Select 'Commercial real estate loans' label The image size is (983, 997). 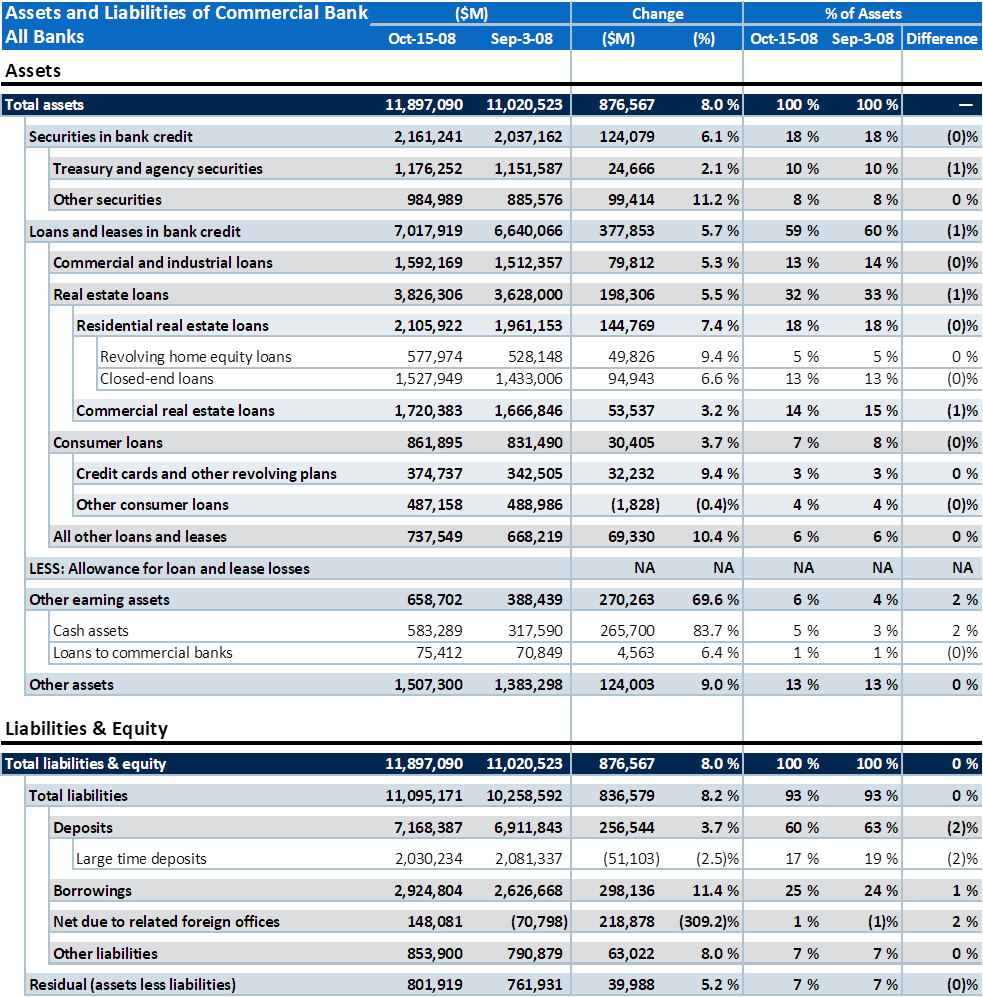[175, 411]
